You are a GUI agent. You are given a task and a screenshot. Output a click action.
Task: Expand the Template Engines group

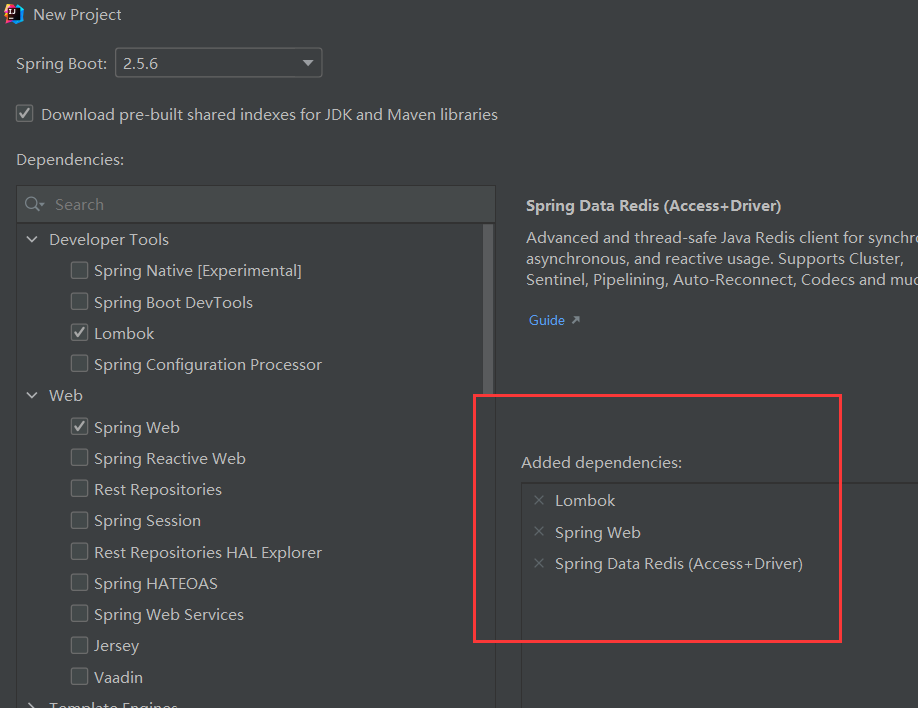coord(32,704)
